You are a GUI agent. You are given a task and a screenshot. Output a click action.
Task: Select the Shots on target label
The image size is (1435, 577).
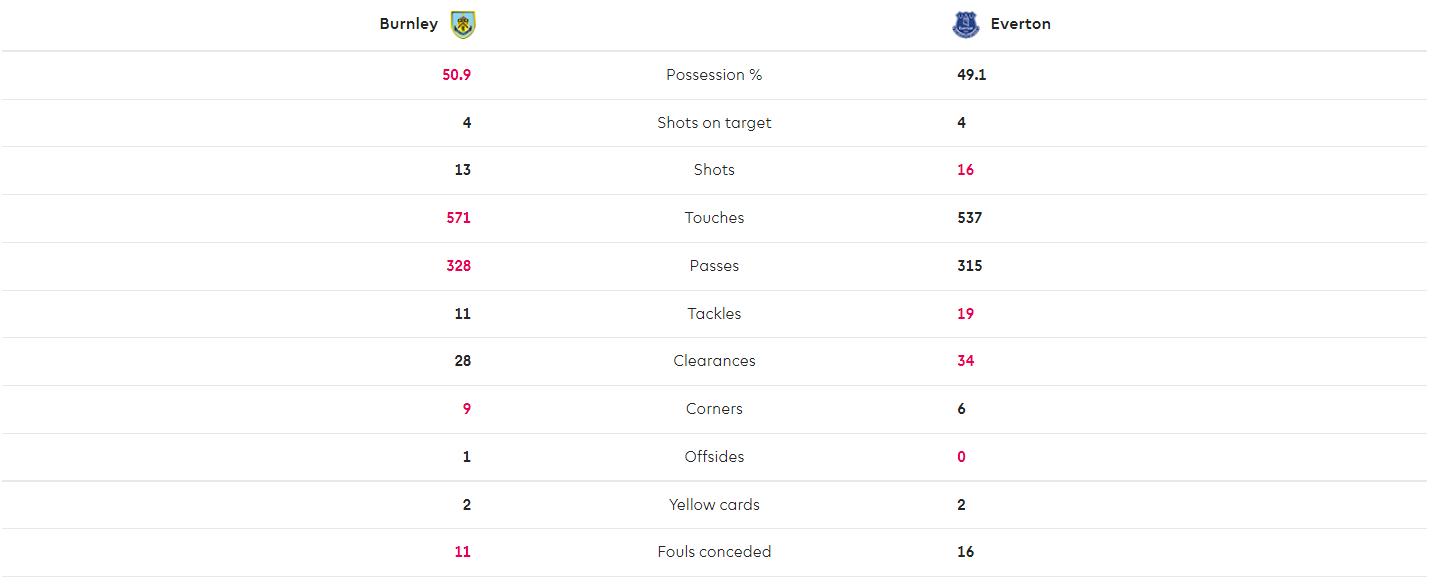[714, 123]
